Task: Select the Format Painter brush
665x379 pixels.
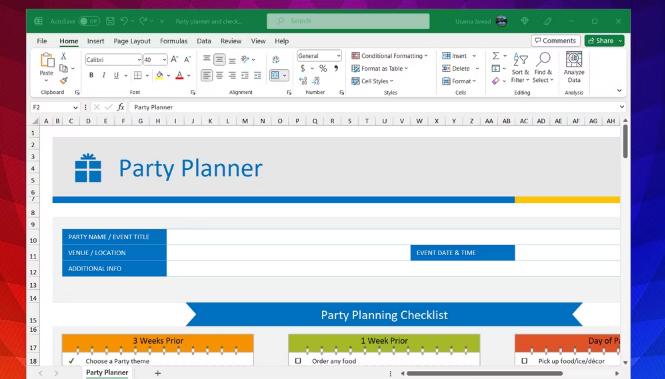Action: click(64, 81)
